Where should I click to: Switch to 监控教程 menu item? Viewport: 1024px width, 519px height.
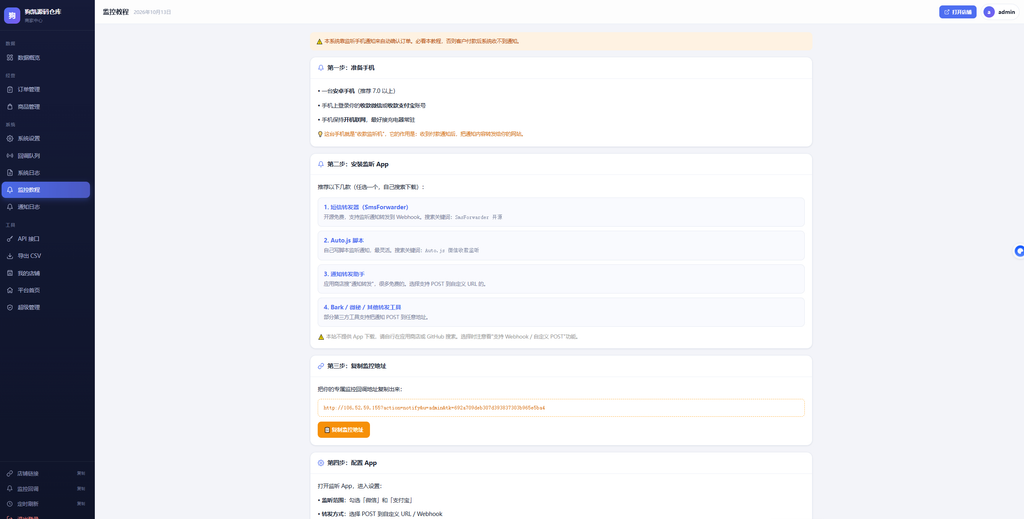click(x=46, y=190)
